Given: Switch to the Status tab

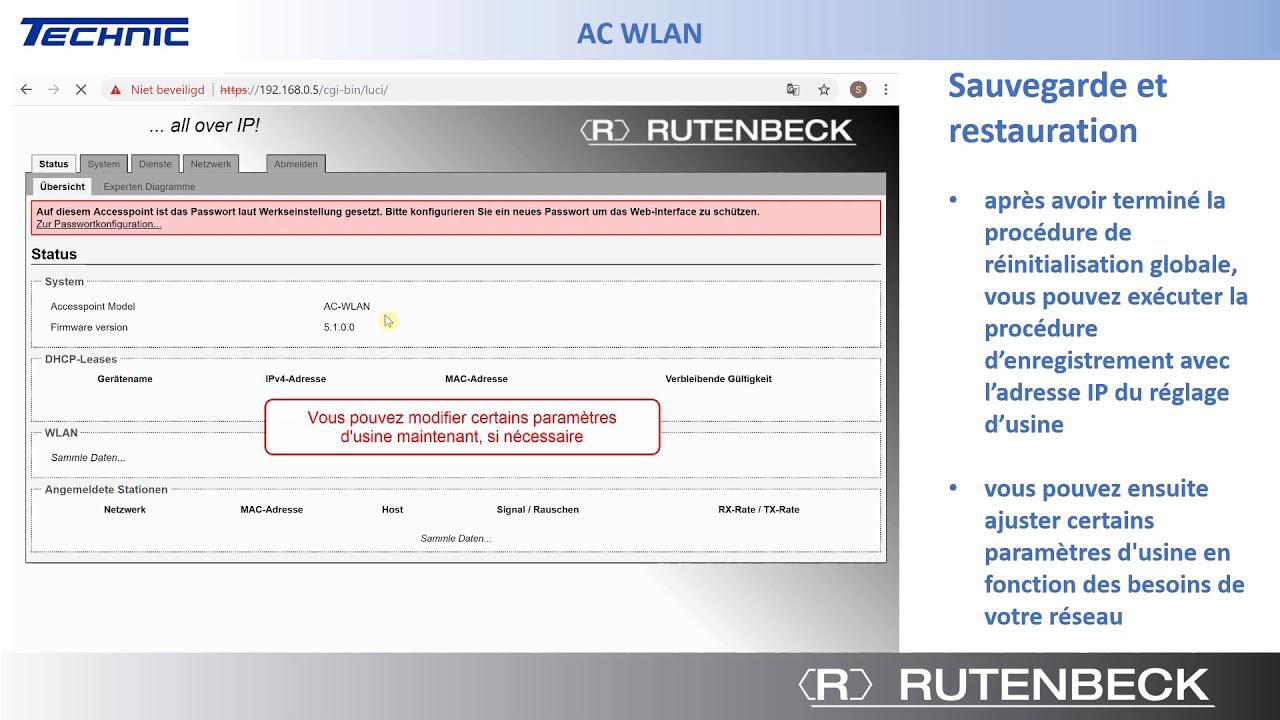Looking at the screenshot, I should pyautogui.click(x=54, y=164).
